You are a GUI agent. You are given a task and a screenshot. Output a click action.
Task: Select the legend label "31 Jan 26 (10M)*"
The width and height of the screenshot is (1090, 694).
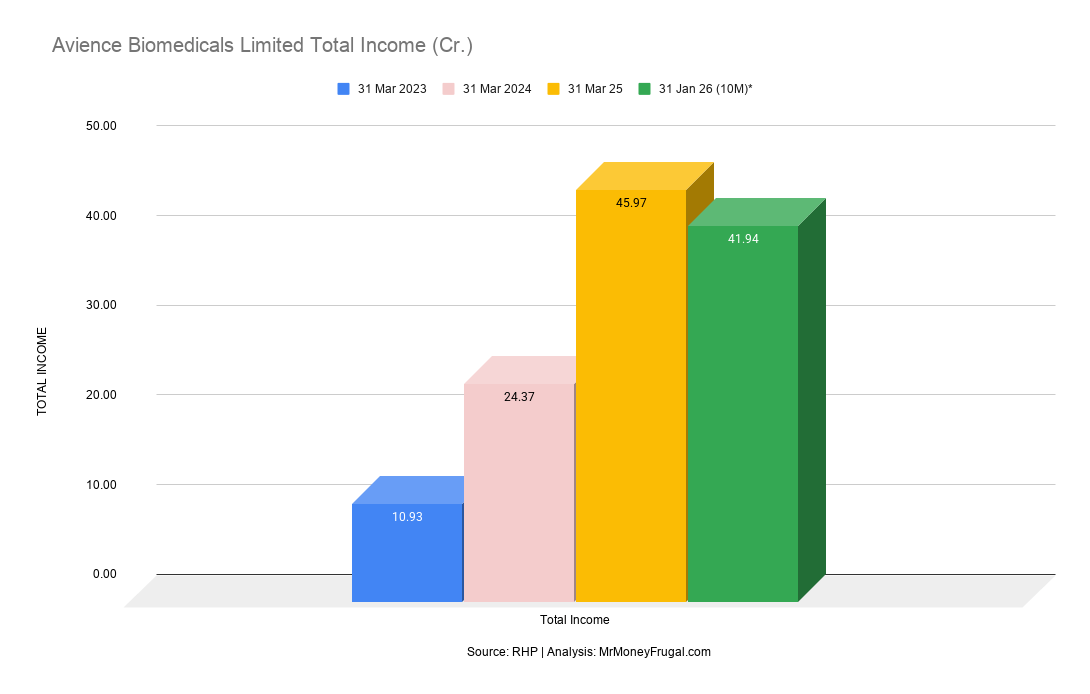click(x=706, y=89)
